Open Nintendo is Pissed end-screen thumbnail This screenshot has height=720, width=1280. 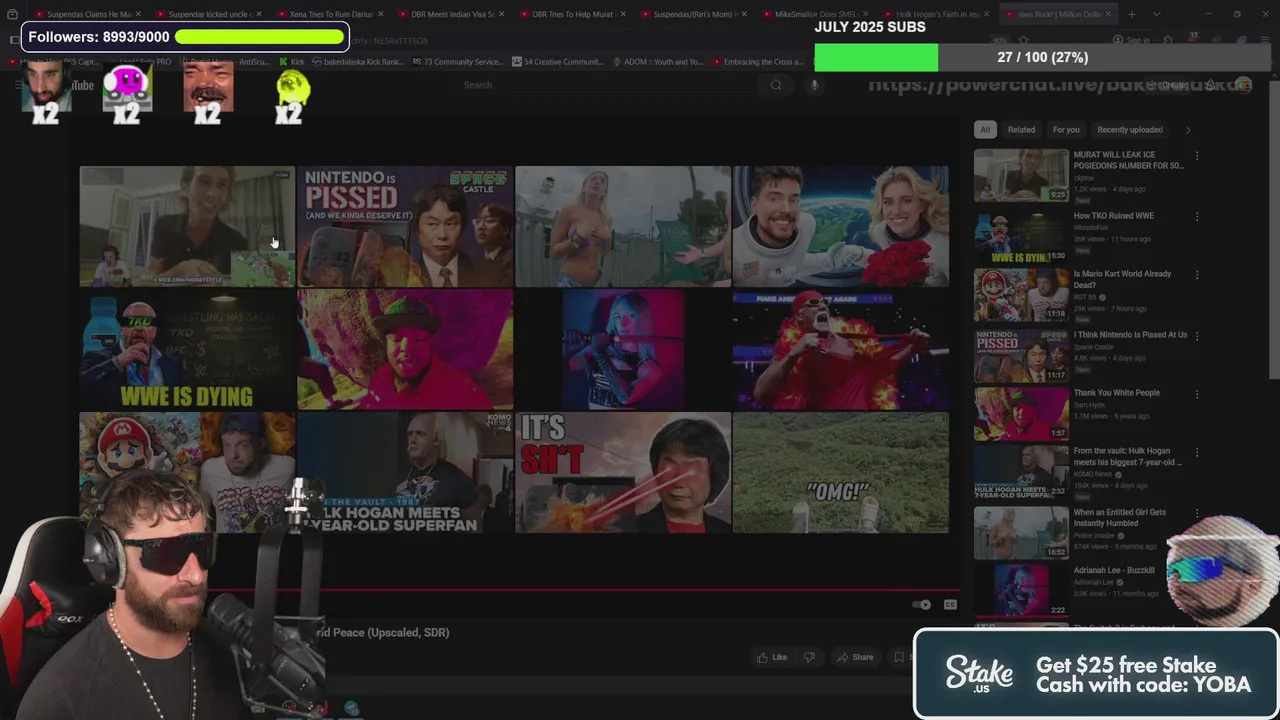tap(405, 226)
